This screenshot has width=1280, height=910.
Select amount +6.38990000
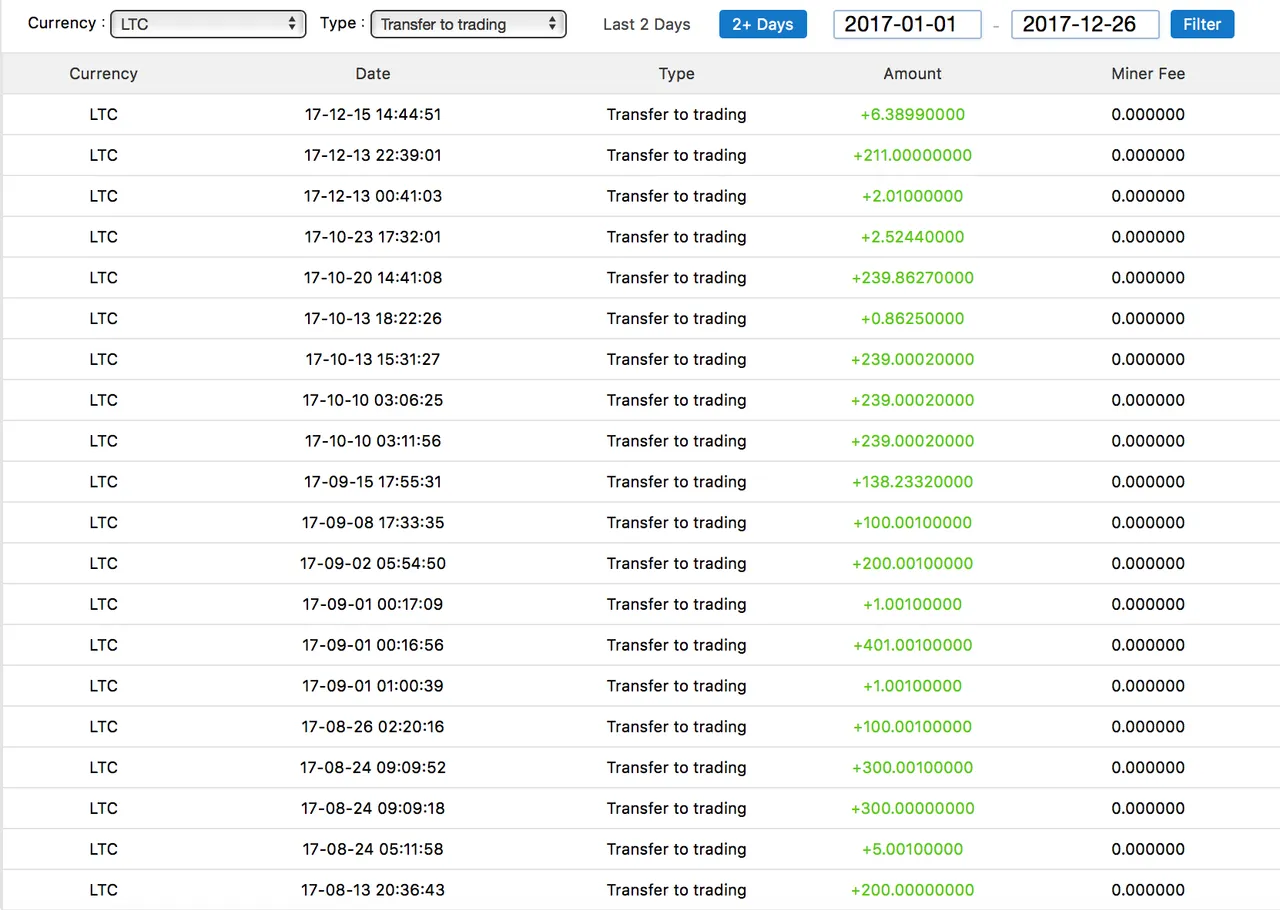(x=912, y=114)
